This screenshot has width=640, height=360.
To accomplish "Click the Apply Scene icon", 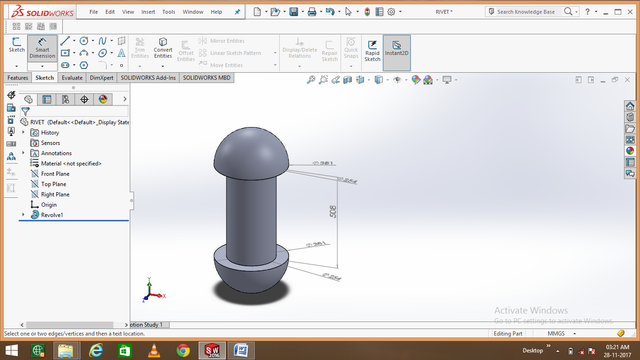I will coord(428,80).
